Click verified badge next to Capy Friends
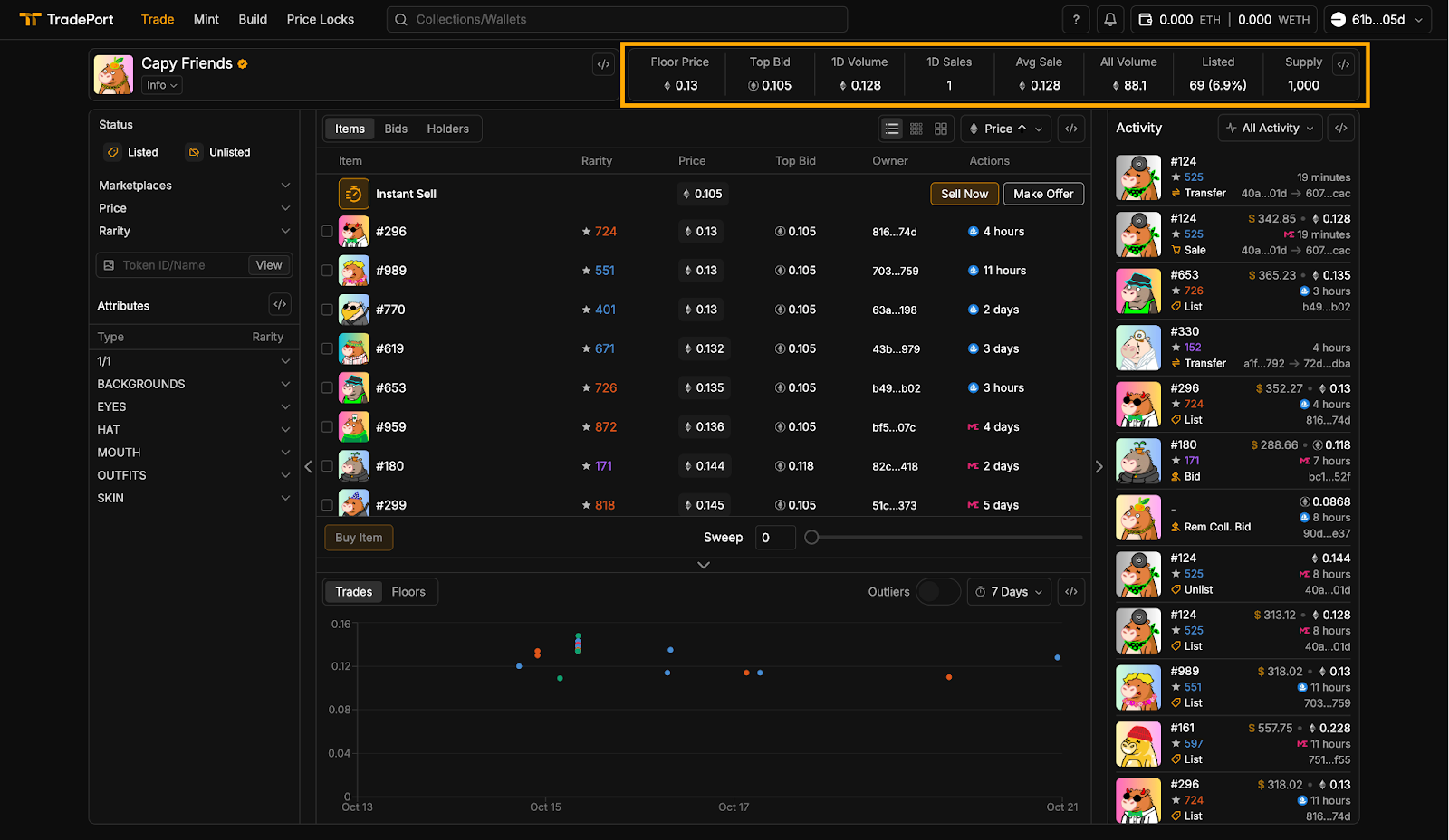1449x840 pixels. 243,63
